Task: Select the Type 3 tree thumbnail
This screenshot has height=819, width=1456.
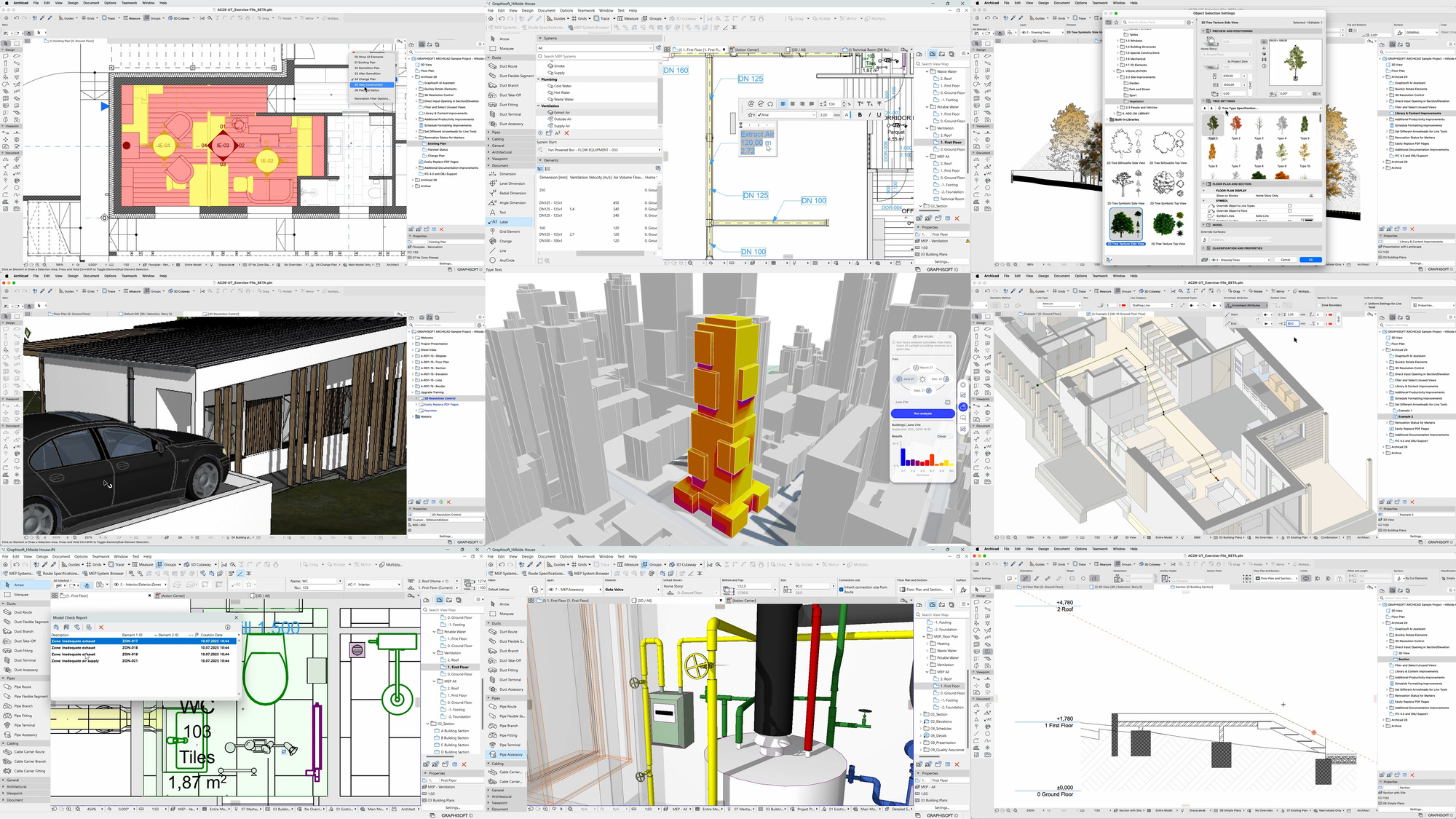Action: coord(1259,124)
